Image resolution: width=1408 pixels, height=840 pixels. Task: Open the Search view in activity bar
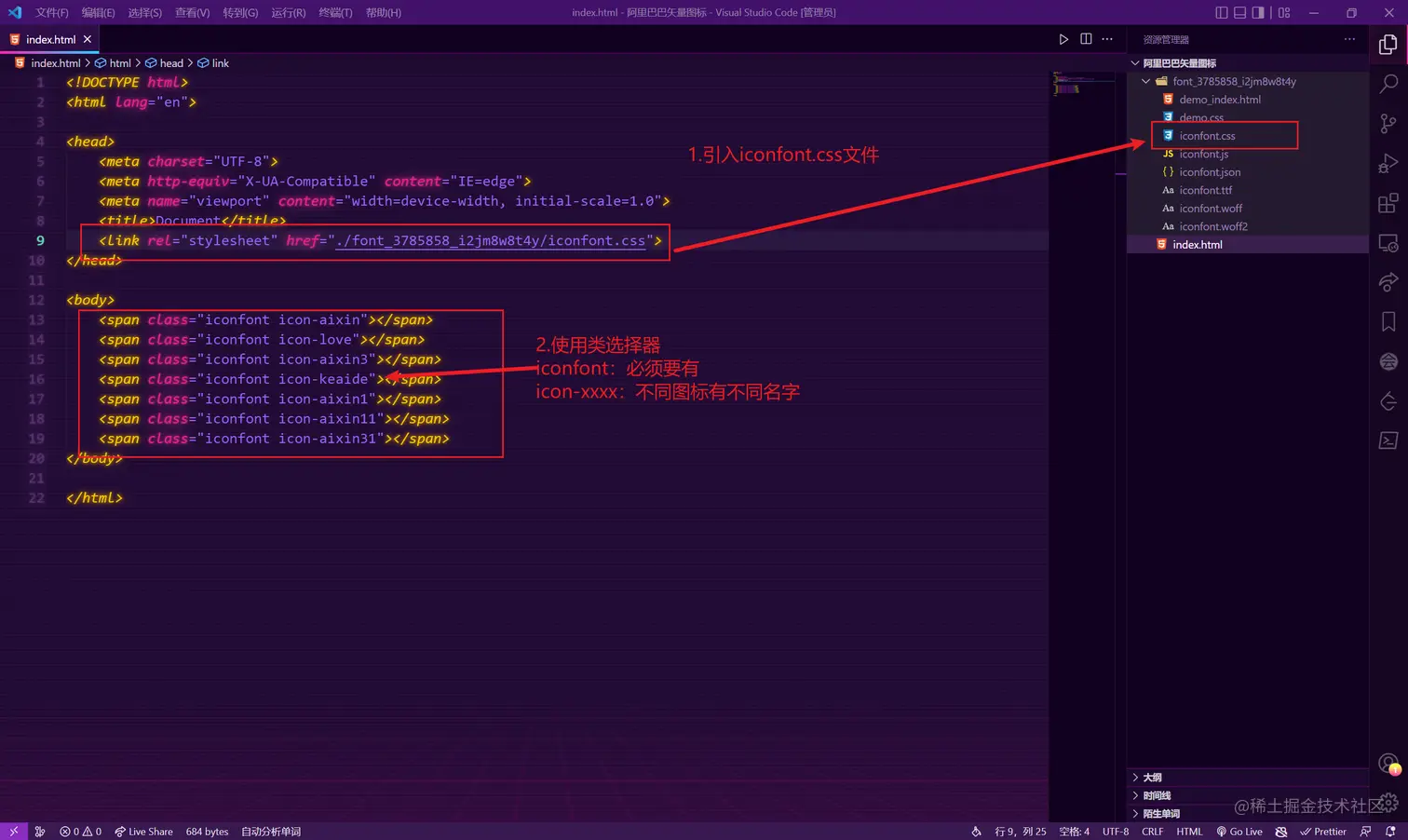[1388, 84]
